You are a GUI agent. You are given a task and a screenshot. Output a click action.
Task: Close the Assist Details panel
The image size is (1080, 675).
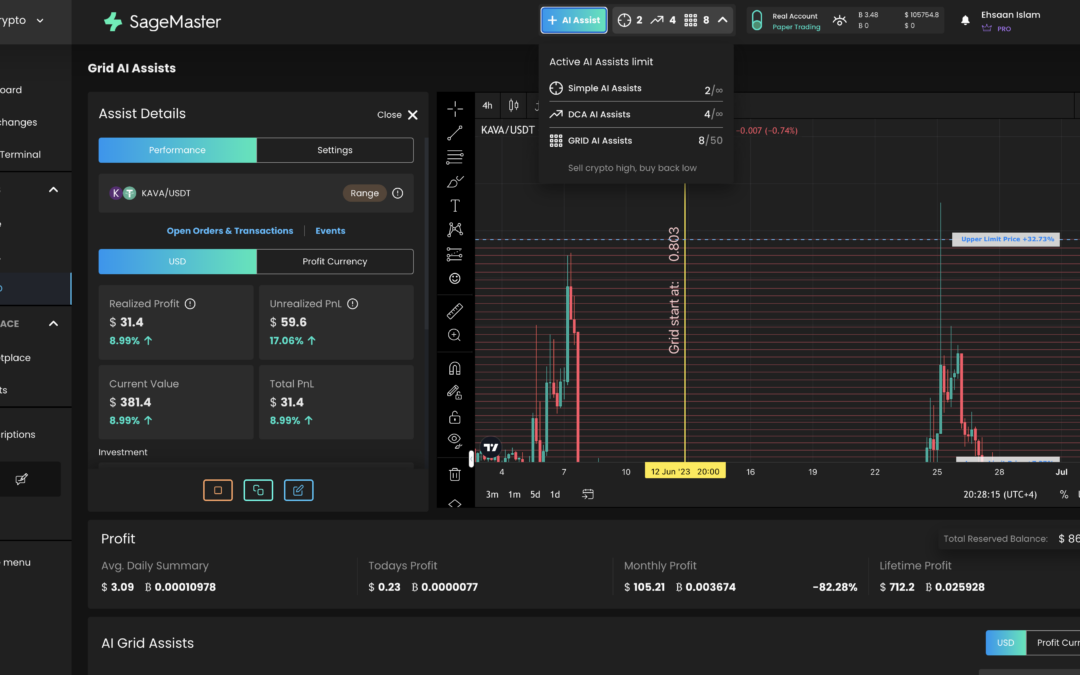[397, 114]
